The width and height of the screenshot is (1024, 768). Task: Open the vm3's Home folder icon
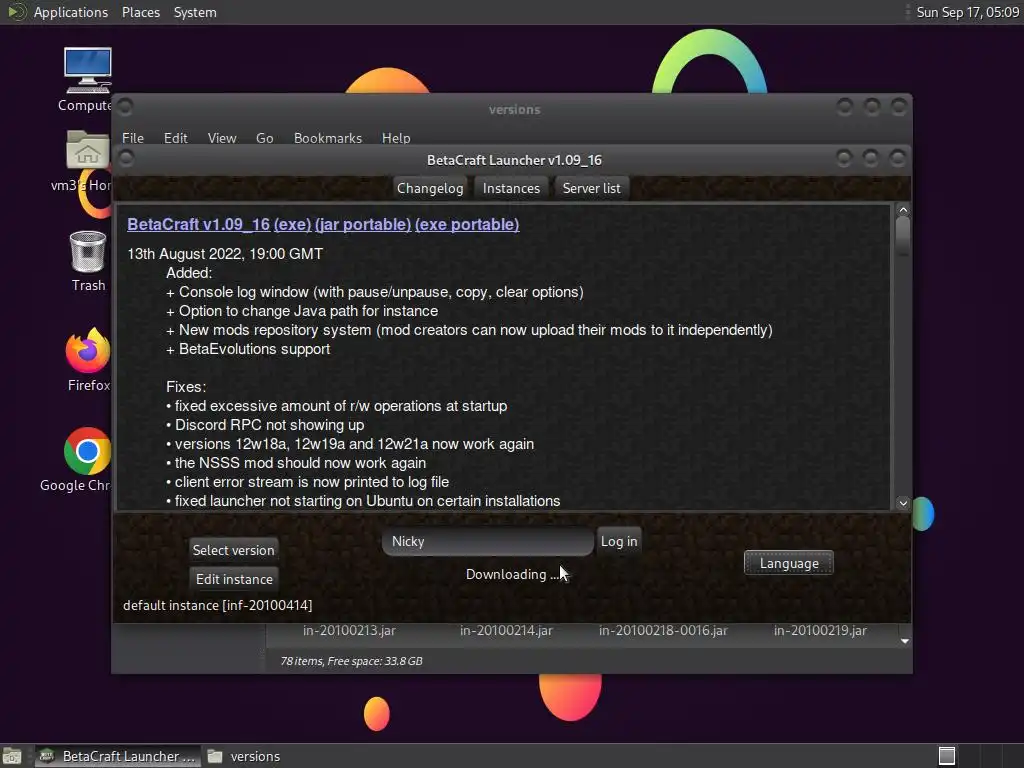pos(88,161)
